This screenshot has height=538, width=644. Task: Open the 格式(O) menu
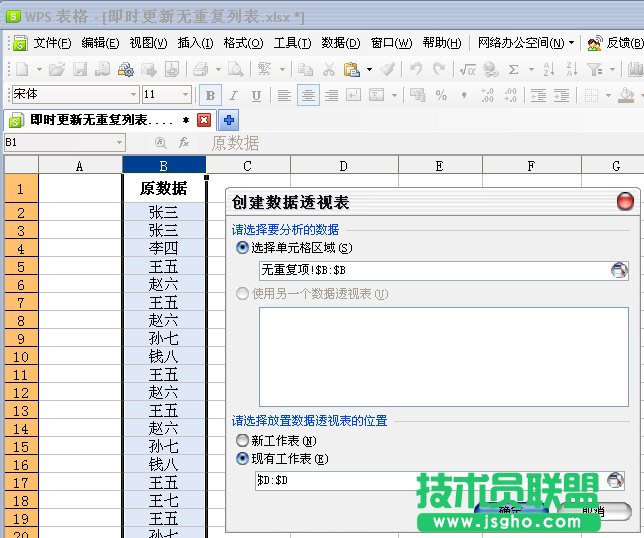244,43
